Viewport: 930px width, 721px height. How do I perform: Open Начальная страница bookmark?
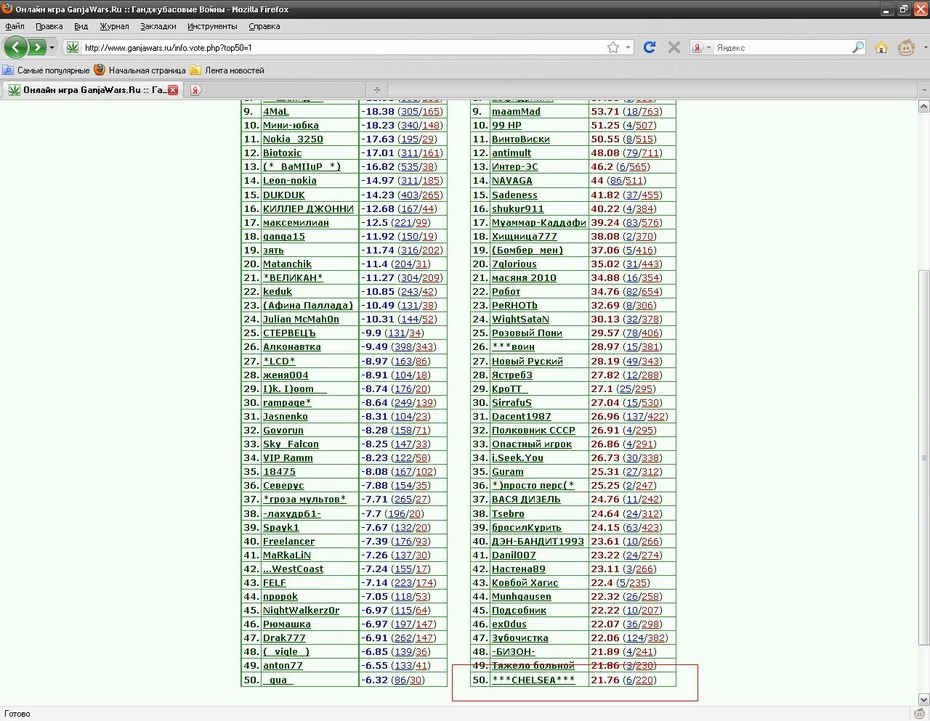[x=140, y=70]
